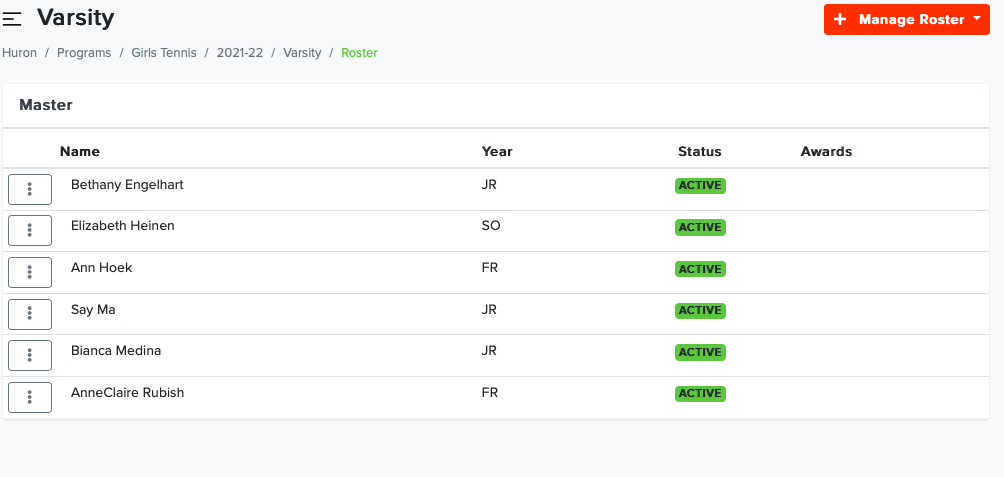
Task: Click the plus icon on Manage Roster
Action: 840,20
